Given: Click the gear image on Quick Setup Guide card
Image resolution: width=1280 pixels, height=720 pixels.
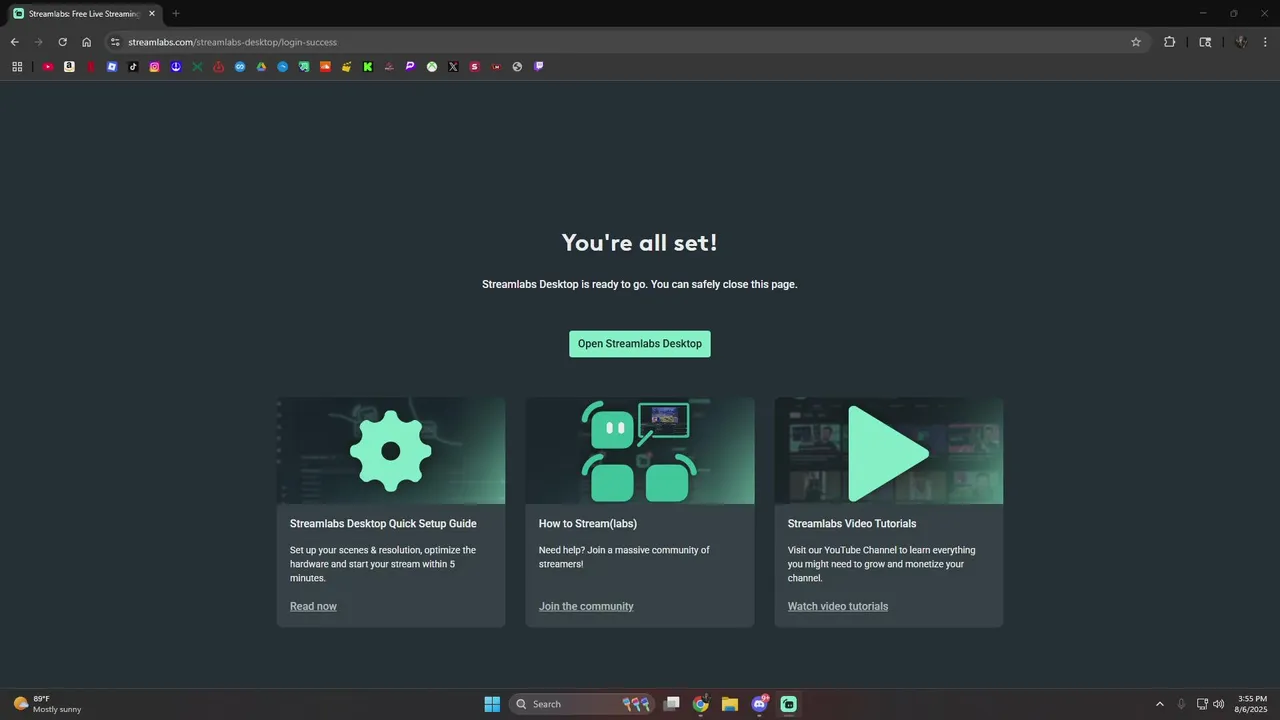Looking at the screenshot, I should tap(391, 451).
